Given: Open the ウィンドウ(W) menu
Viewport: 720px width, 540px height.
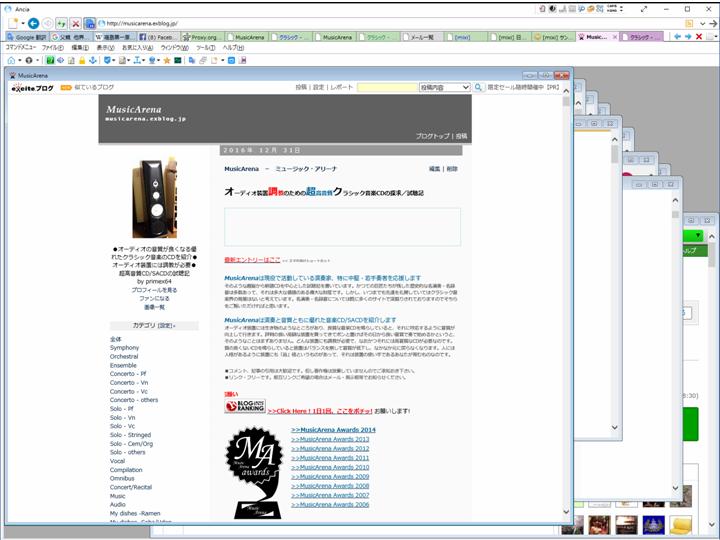Looking at the screenshot, I should click(x=174, y=48).
